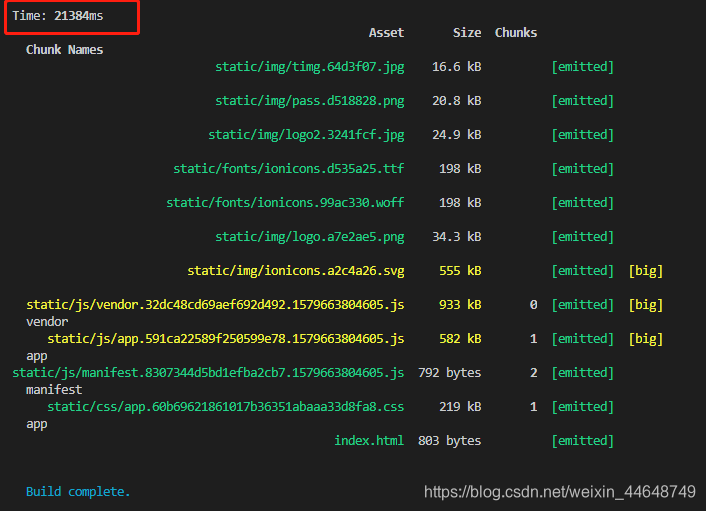The height and width of the screenshot is (511, 706).
Task: Click static/img/pass.d518828.png asset path
Action: (x=310, y=101)
